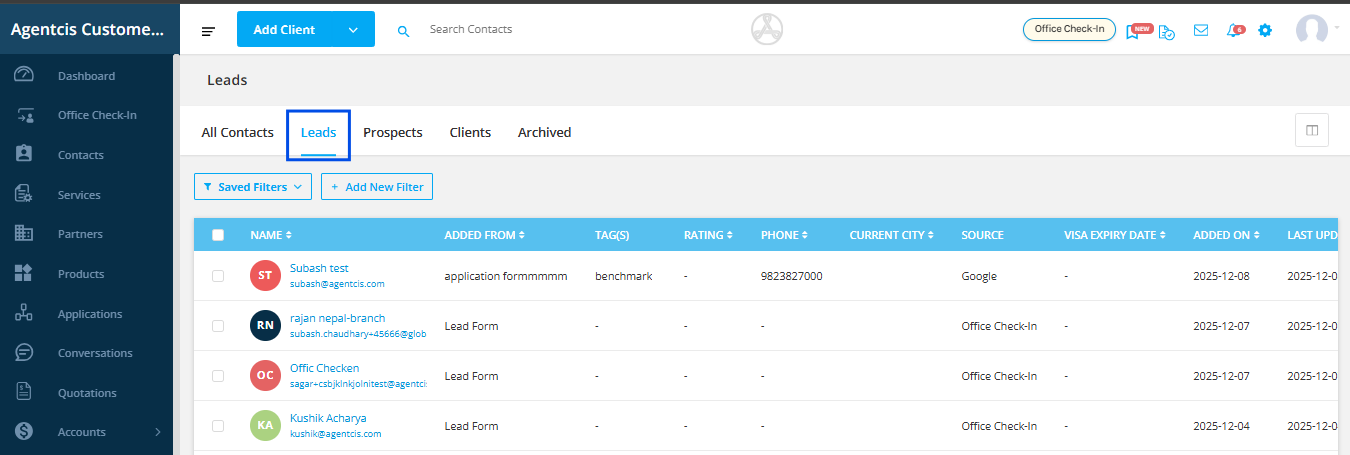Sort by the ADDED ON column header

1227,235
